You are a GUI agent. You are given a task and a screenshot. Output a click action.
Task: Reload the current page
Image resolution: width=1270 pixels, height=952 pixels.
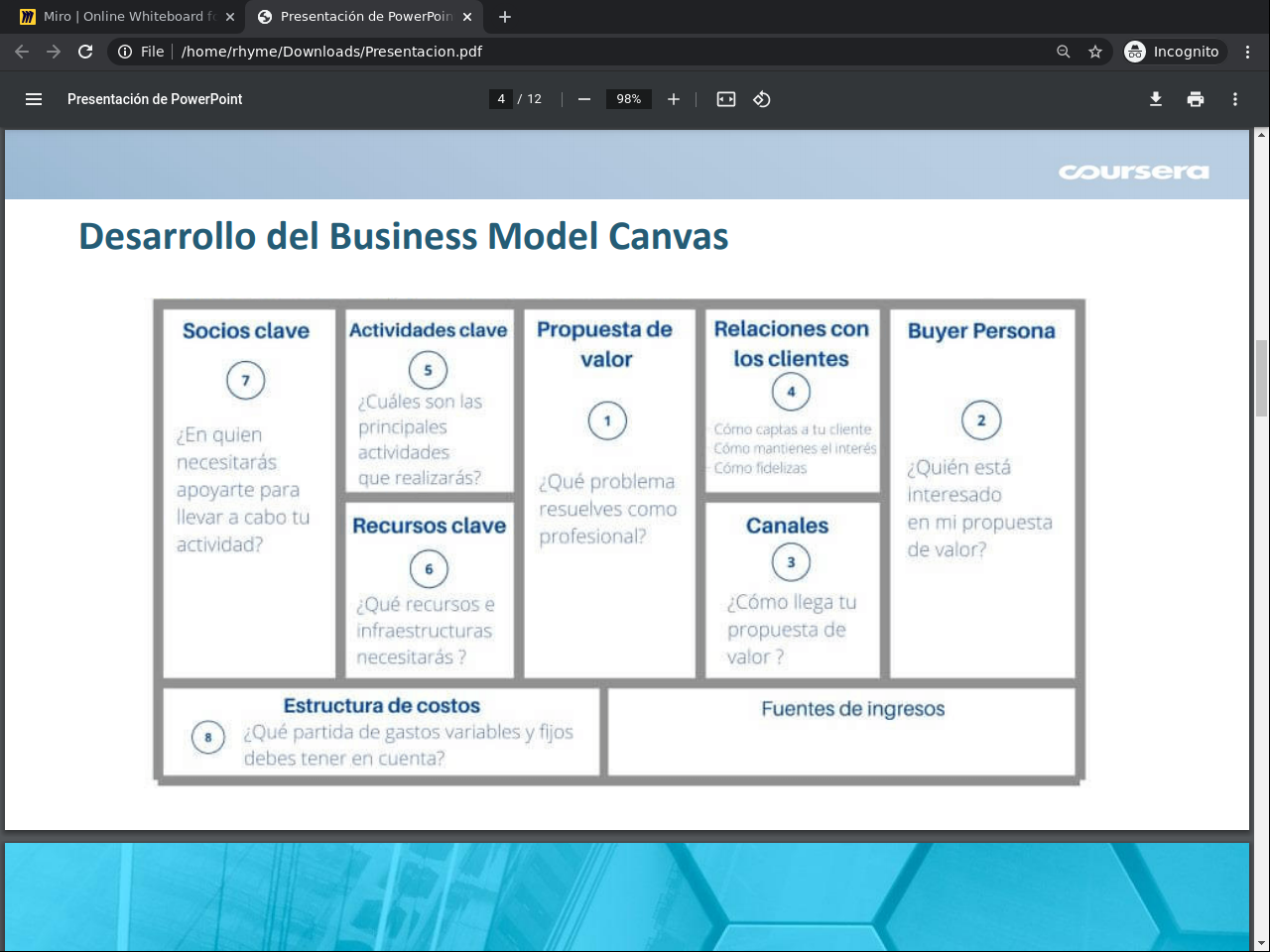pyautogui.click(x=85, y=52)
